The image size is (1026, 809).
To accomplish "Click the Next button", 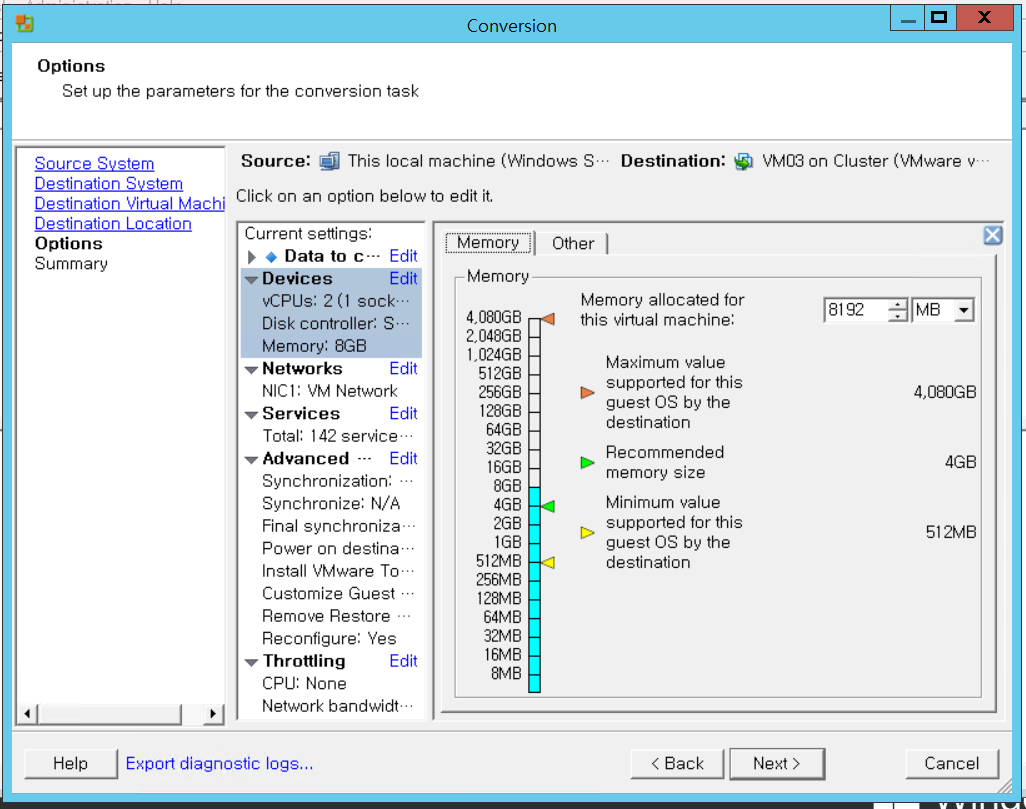I will (777, 763).
